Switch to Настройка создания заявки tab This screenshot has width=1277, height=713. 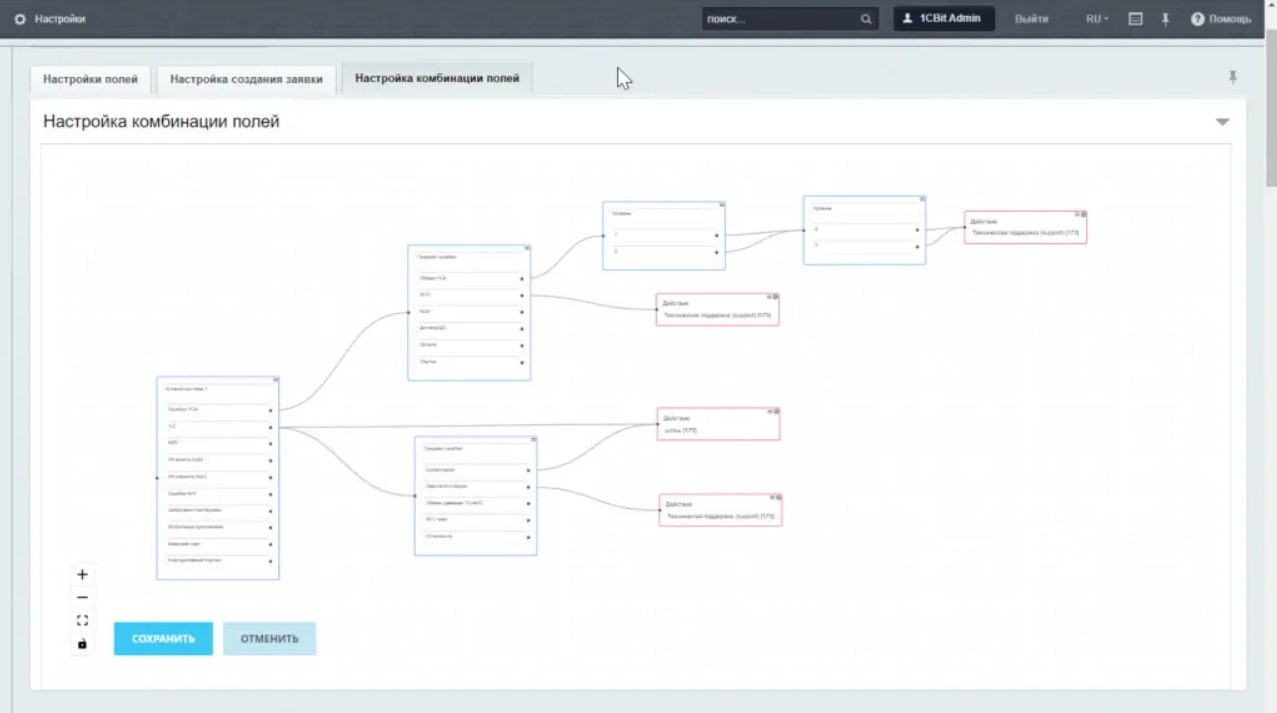(246, 79)
